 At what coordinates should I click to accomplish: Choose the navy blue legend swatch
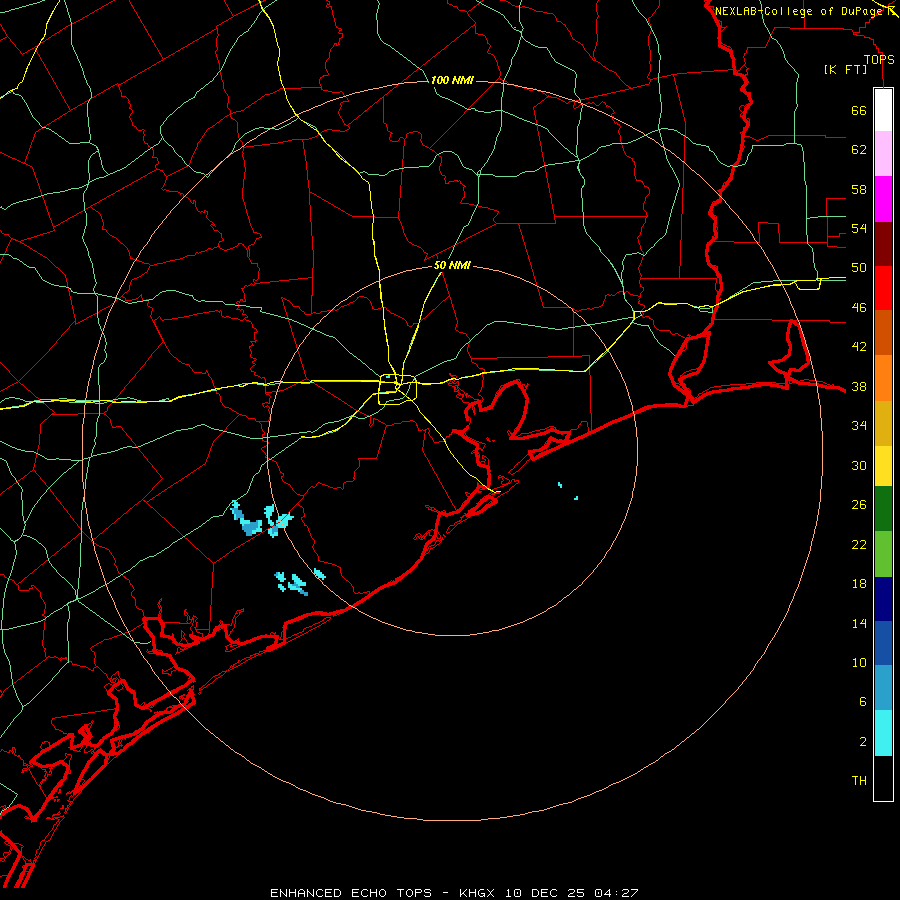click(x=883, y=599)
